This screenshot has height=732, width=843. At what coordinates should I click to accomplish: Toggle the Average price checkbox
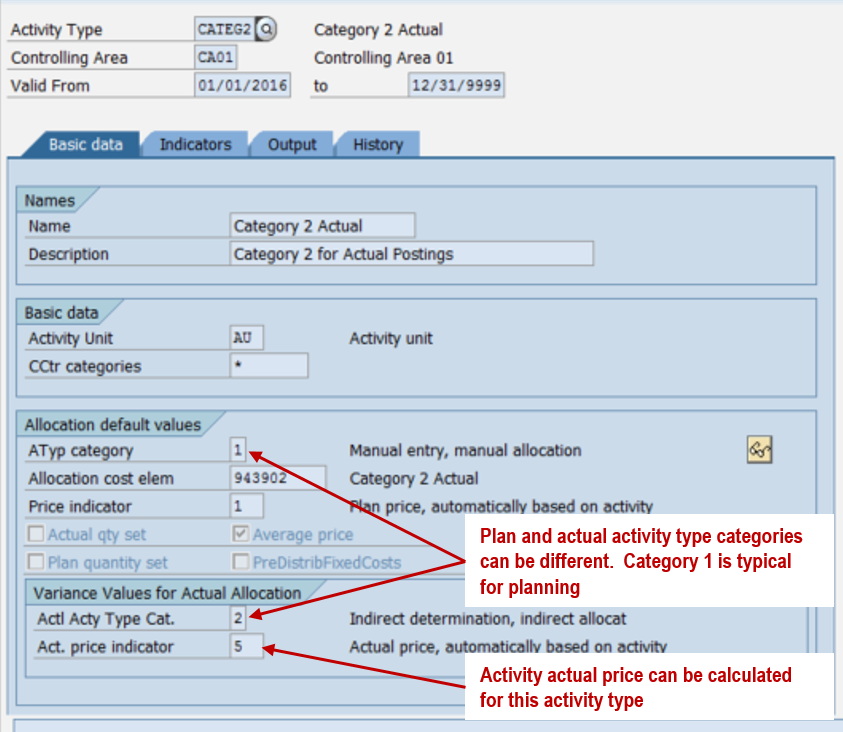coord(241,535)
